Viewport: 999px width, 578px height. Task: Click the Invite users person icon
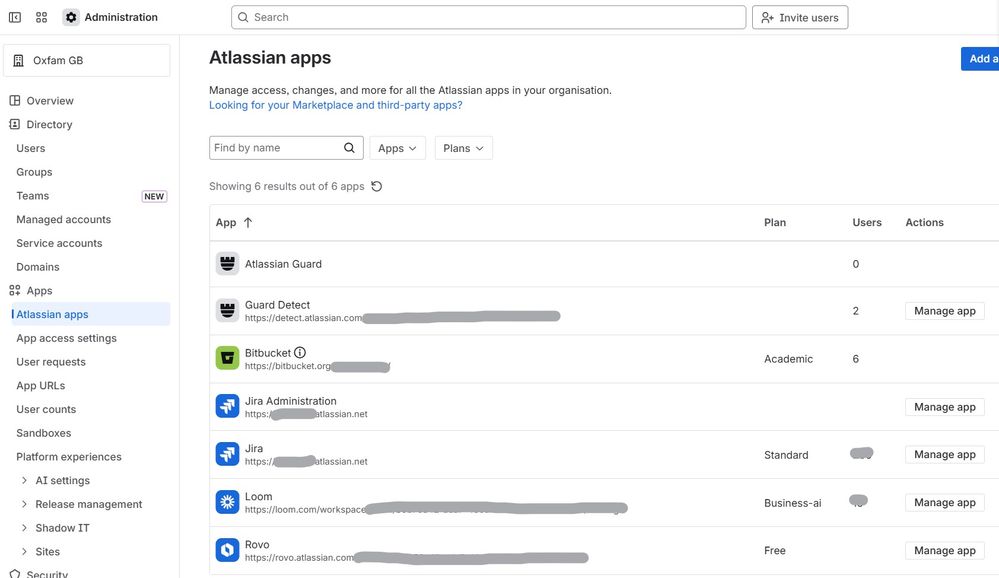[767, 18]
